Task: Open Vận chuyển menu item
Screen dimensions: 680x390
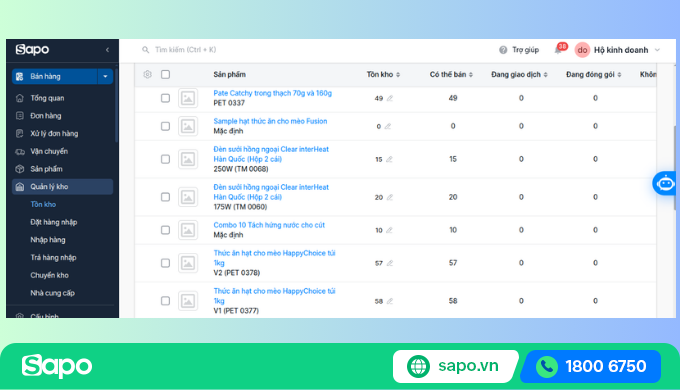Action: (49, 151)
